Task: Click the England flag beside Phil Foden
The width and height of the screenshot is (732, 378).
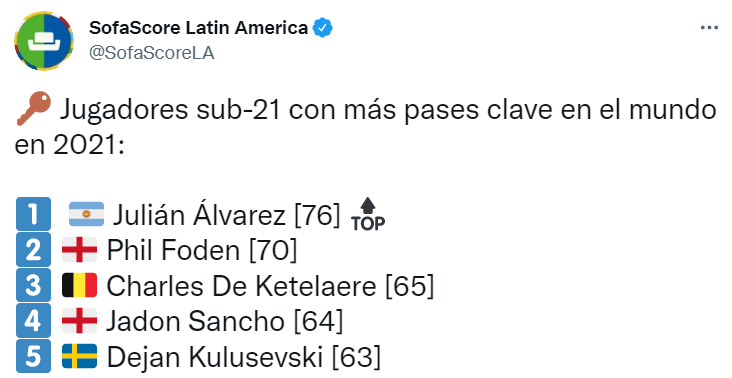Action: pyautogui.click(x=79, y=250)
